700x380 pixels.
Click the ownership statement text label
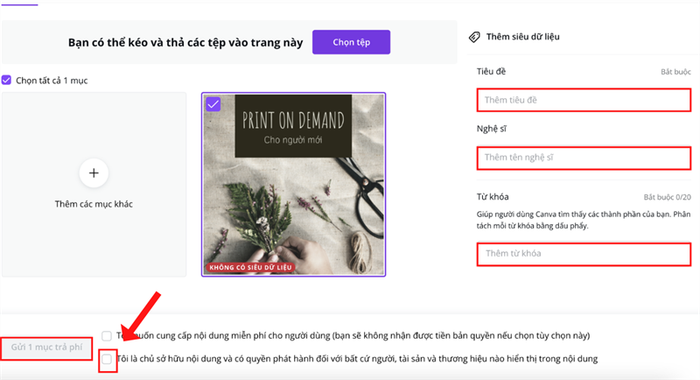[x=357, y=359]
